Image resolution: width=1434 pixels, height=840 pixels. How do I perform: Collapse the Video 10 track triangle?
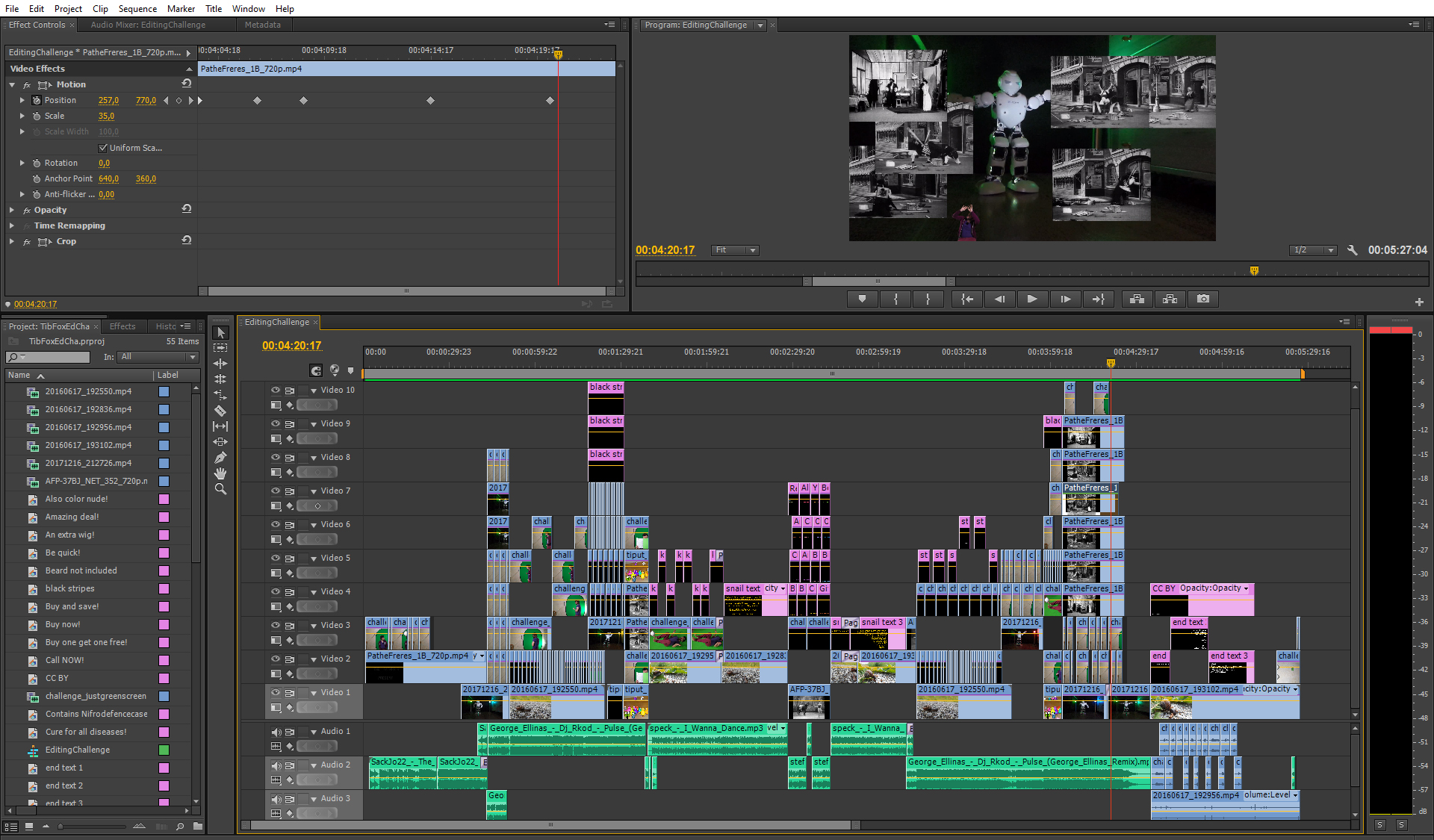314,391
